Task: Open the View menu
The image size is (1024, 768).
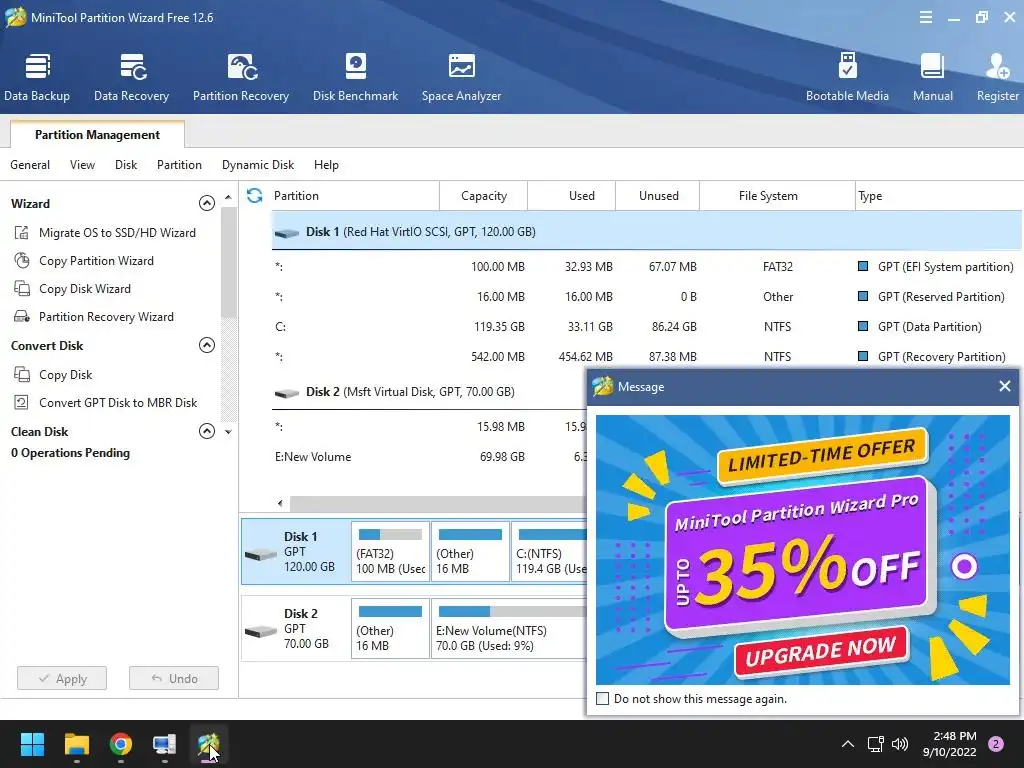Action: pyautogui.click(x=82, y=165)
